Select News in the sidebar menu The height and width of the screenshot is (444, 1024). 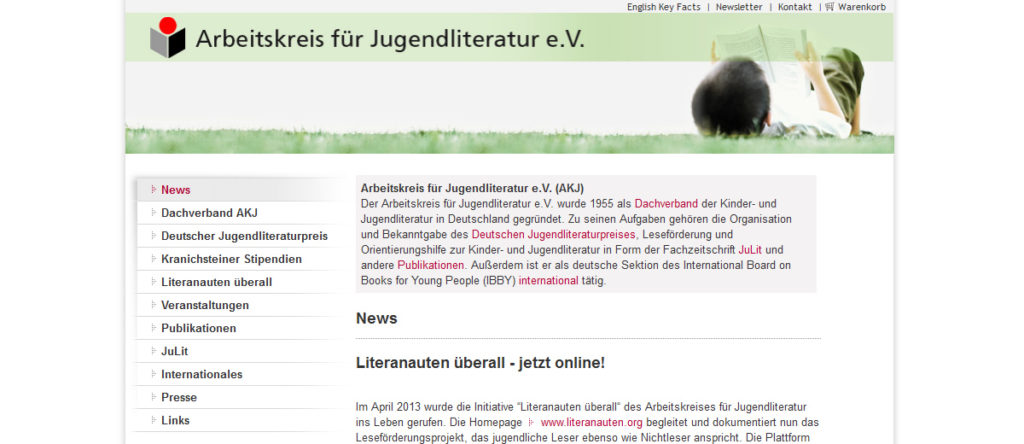point(175,190)
